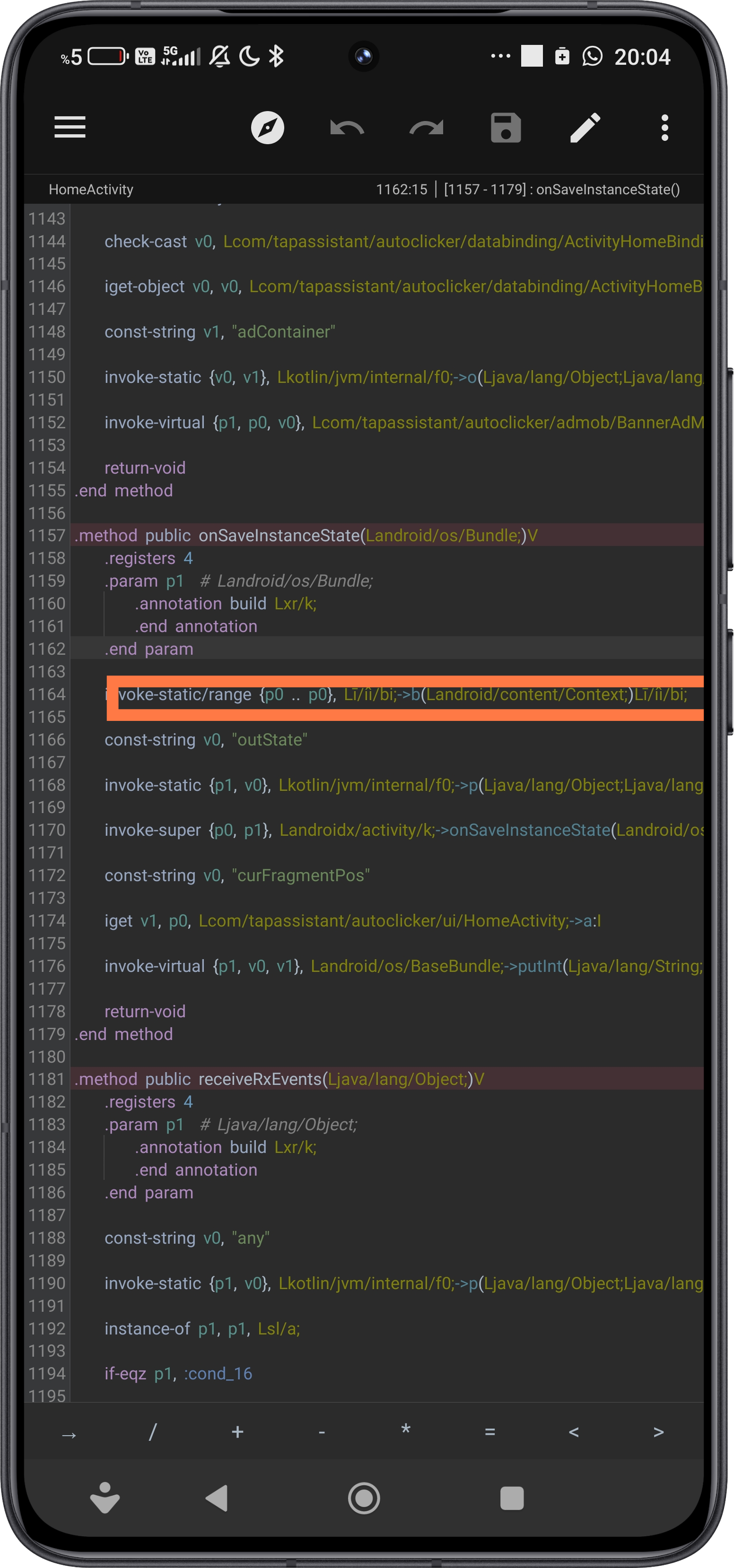The height and width of the screenshot is (1568, 734).
Task: Tap the invoke-virtual BannerAdM line 1152
Action: click(x=403, y=423)
